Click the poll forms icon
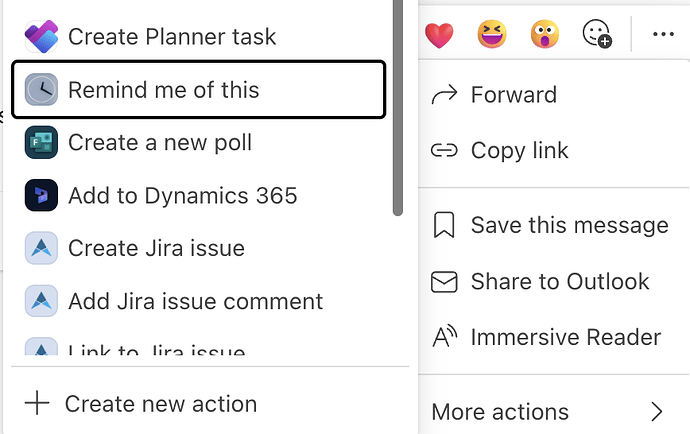The width and height of the screenshot is (690, 434). (x=41, y=142)
